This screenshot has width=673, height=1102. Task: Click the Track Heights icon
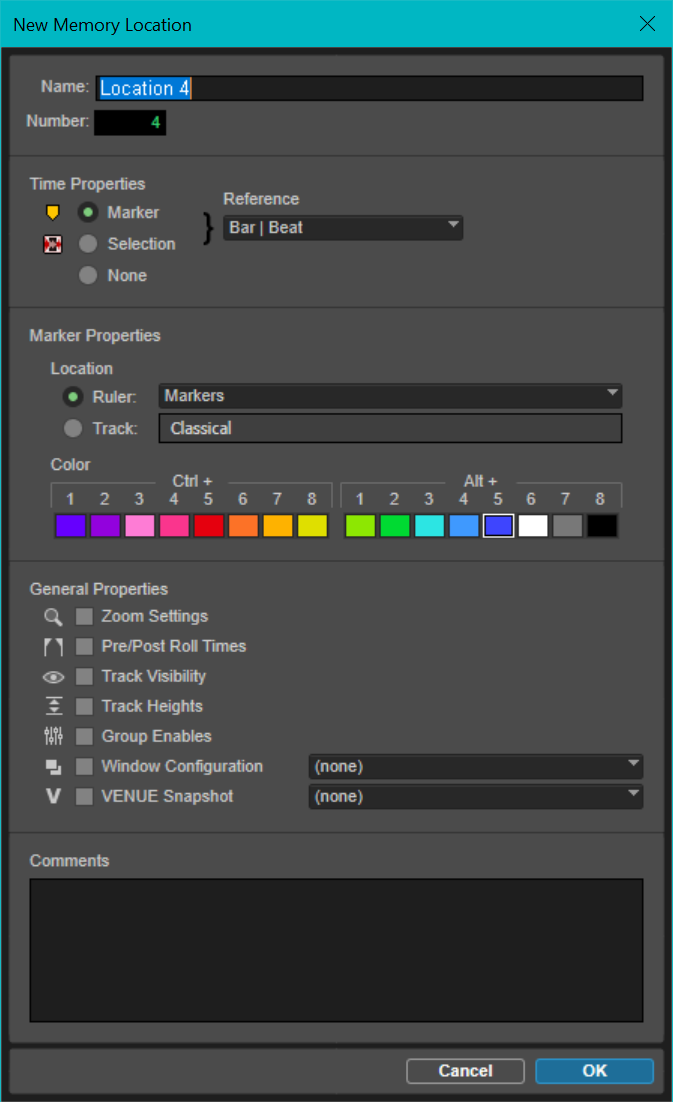coord(53,707)
